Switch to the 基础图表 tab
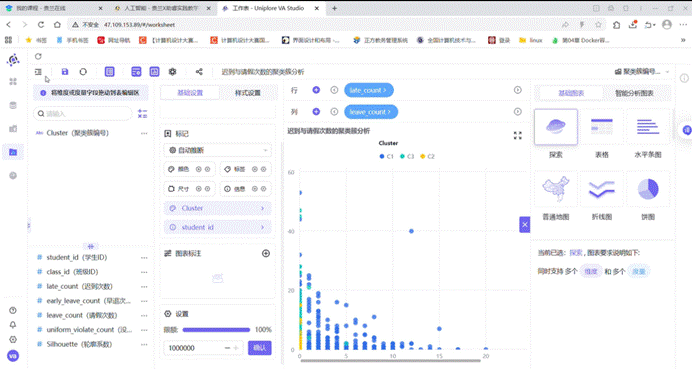The width and height of the screenshot is (692, 369). [x=571, y=93]
